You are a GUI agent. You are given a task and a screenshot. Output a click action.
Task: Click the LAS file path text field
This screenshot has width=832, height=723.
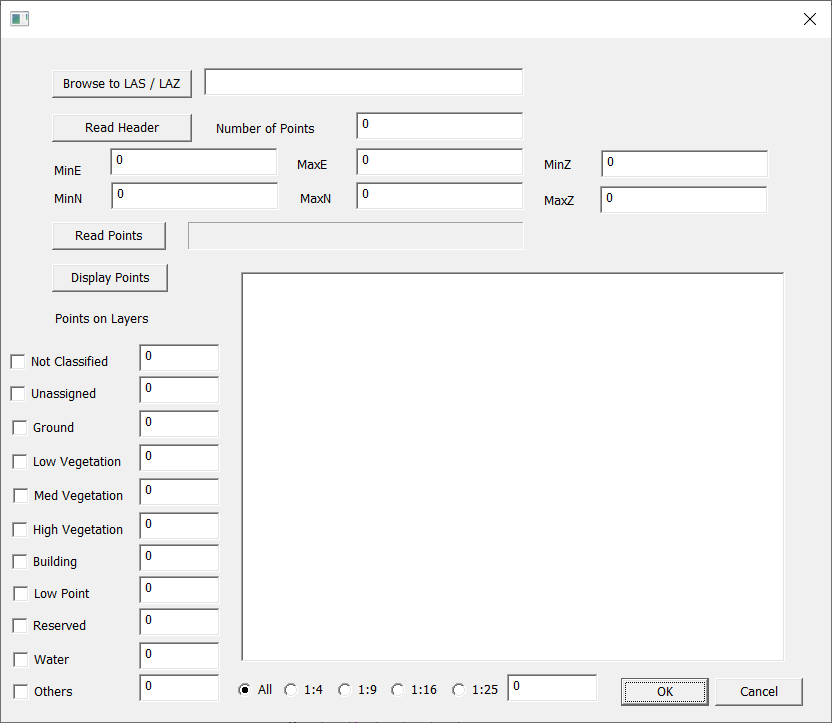tap(363, 82)
